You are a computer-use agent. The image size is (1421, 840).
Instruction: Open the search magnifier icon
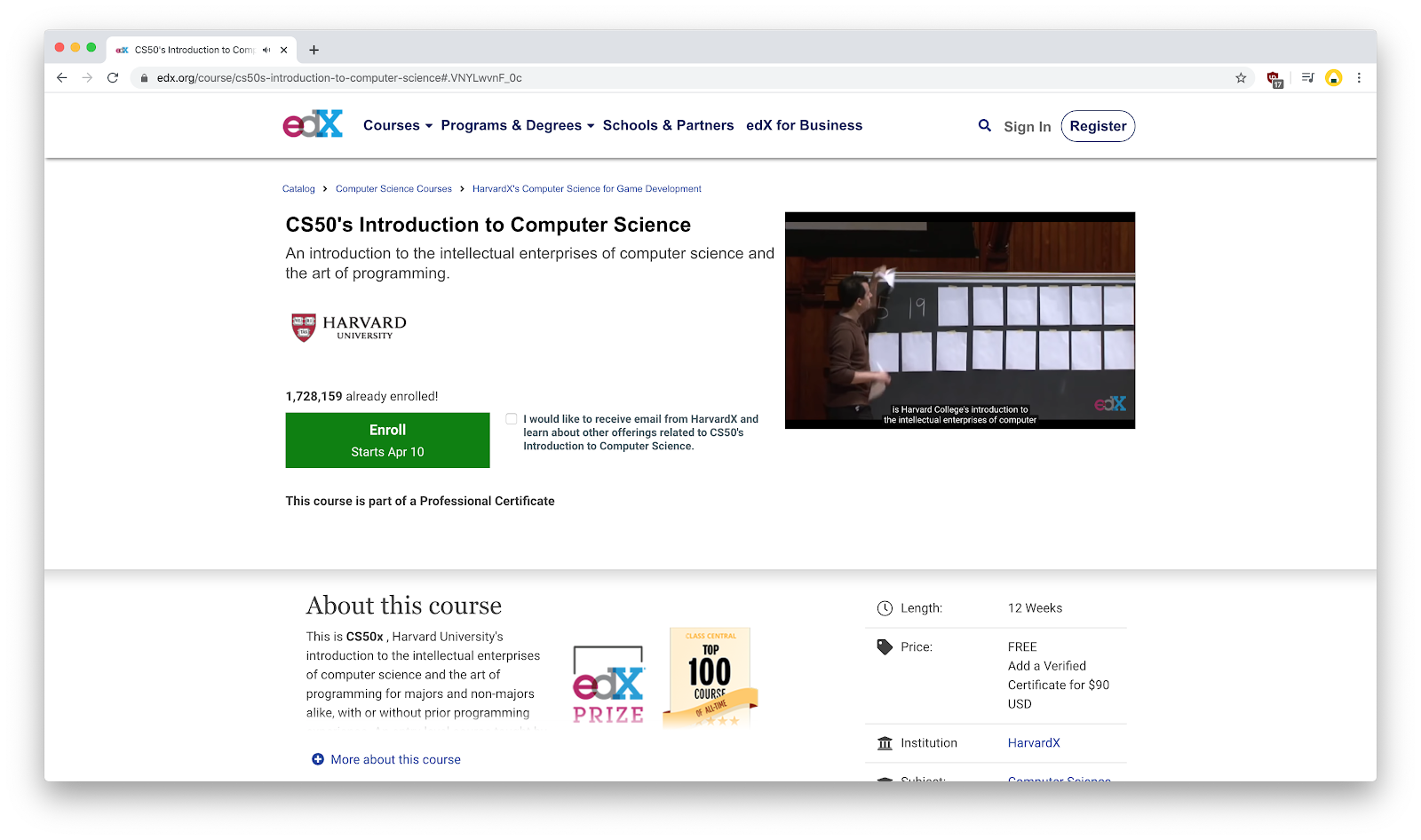click(984, 126)
